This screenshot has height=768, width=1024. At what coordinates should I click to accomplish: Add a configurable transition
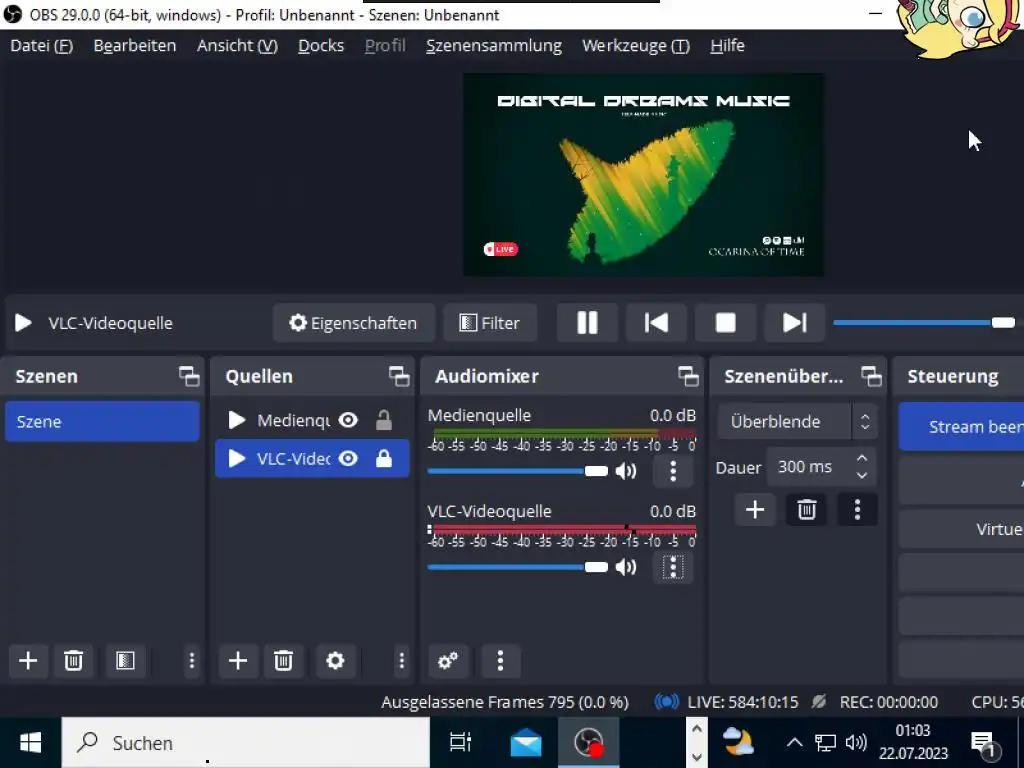[755, 509]
